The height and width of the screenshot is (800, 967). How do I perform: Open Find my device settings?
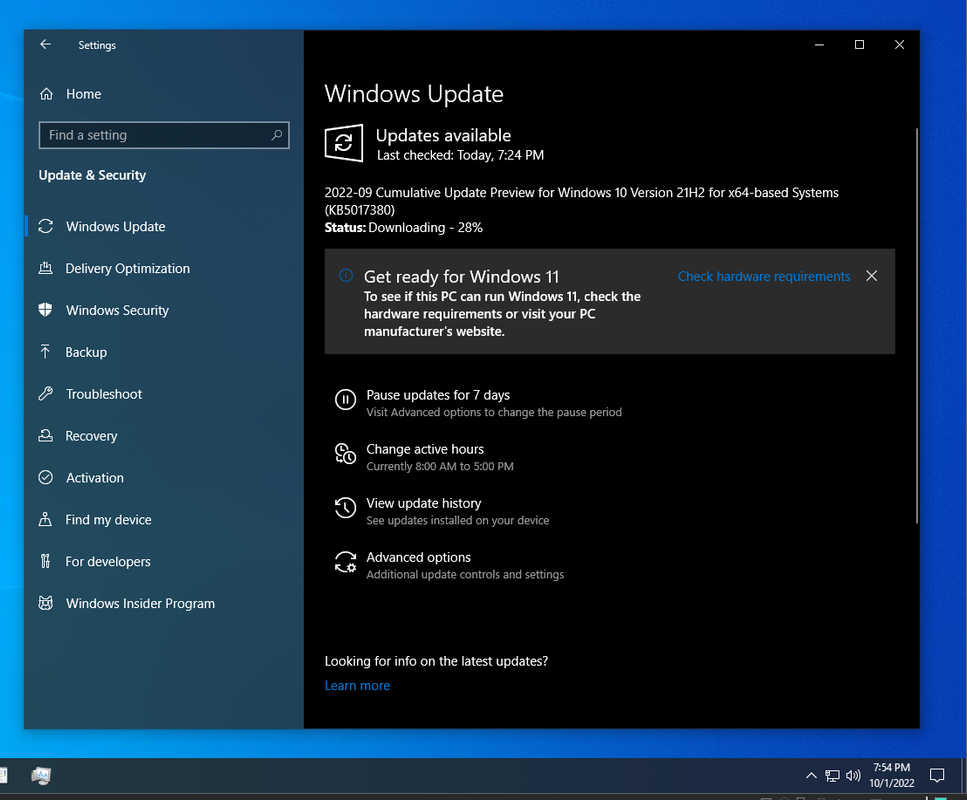pos(108,520)
